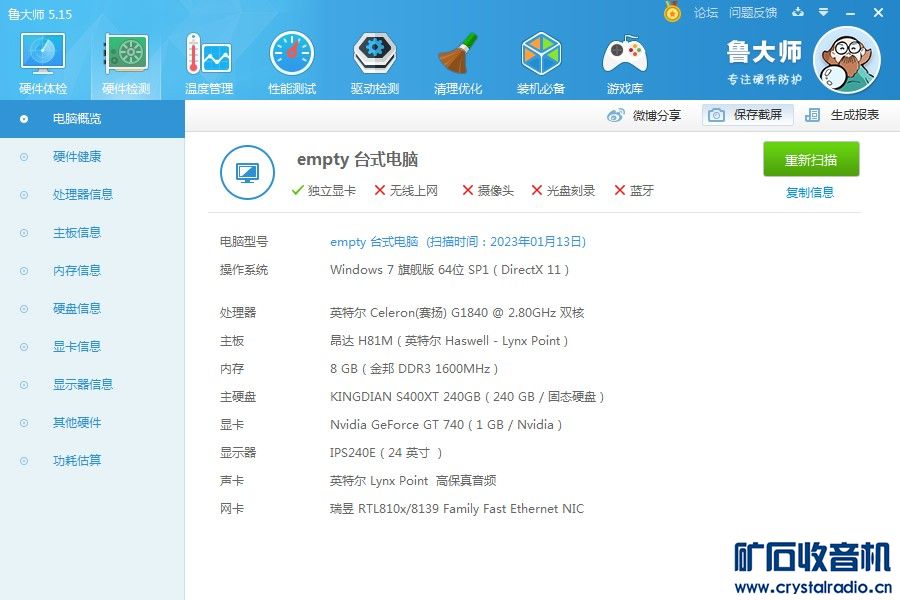The width and height of the screenshot is (900, 600).
Task: Click the download tray icon in title bar
Action: [798, 13]
